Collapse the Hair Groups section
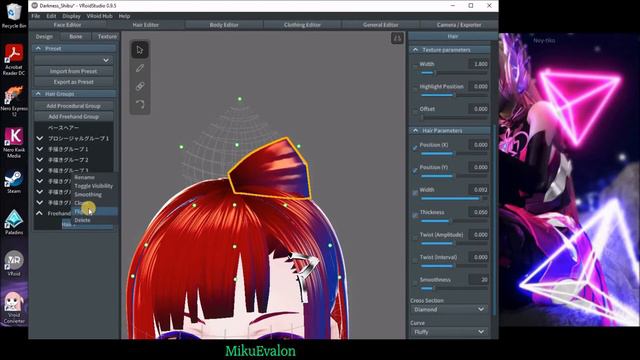The image size is (640, 360). 38,94
